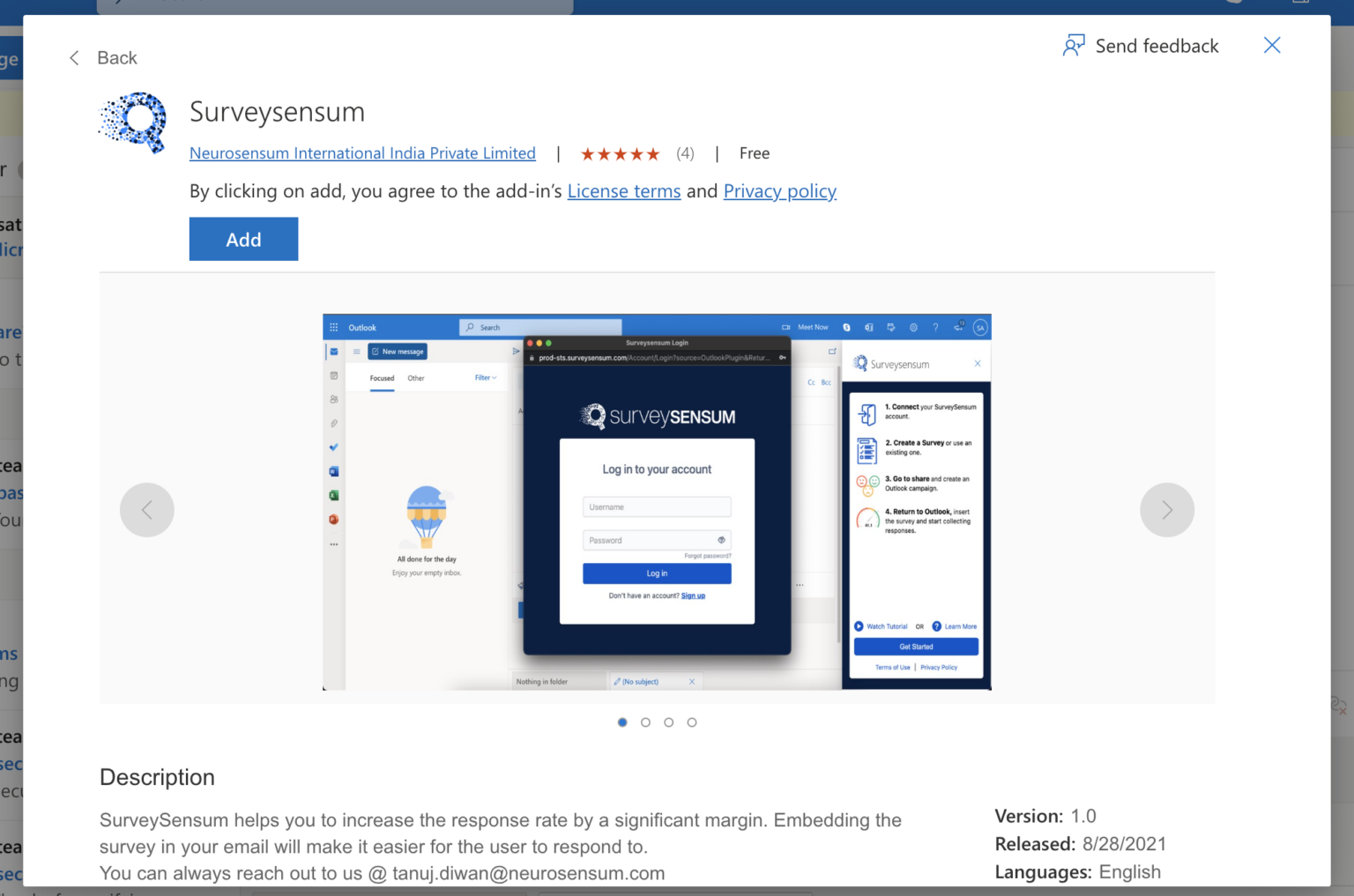Viewport: 1354px width, 896px height.
Task: Open the License terms link
Action: coord(624,191)
